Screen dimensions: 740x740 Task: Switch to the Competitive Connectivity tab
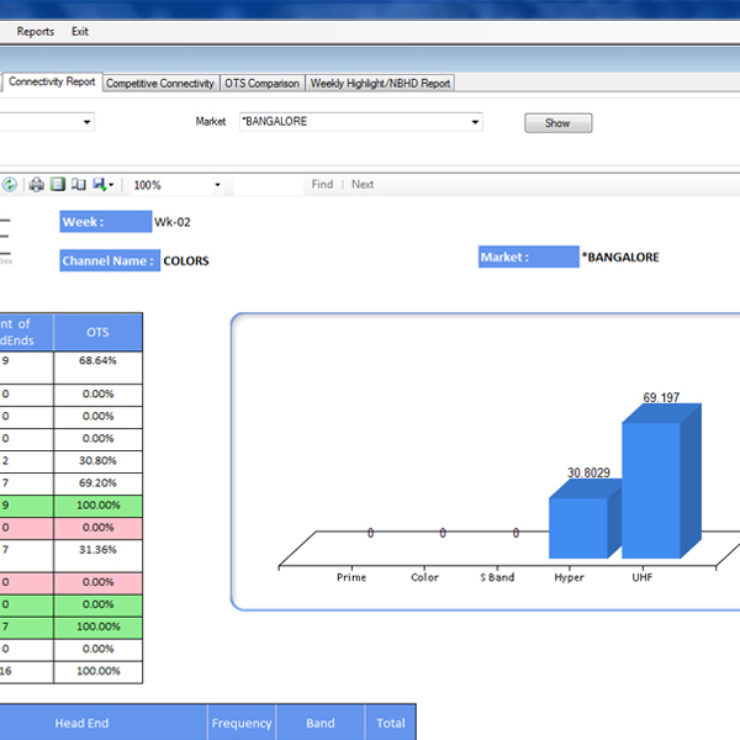160,84
